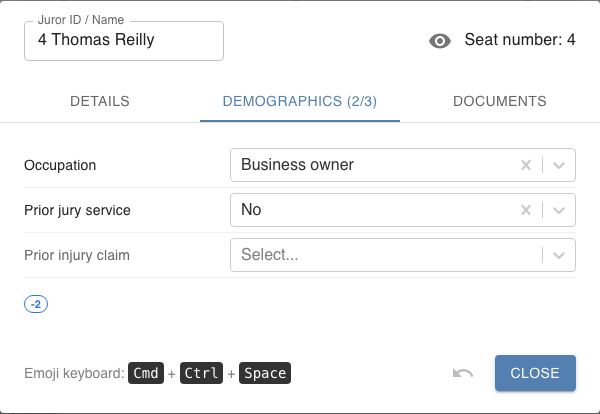Toggle the eye visibility icon
The image size is (600, 414).
440,41
